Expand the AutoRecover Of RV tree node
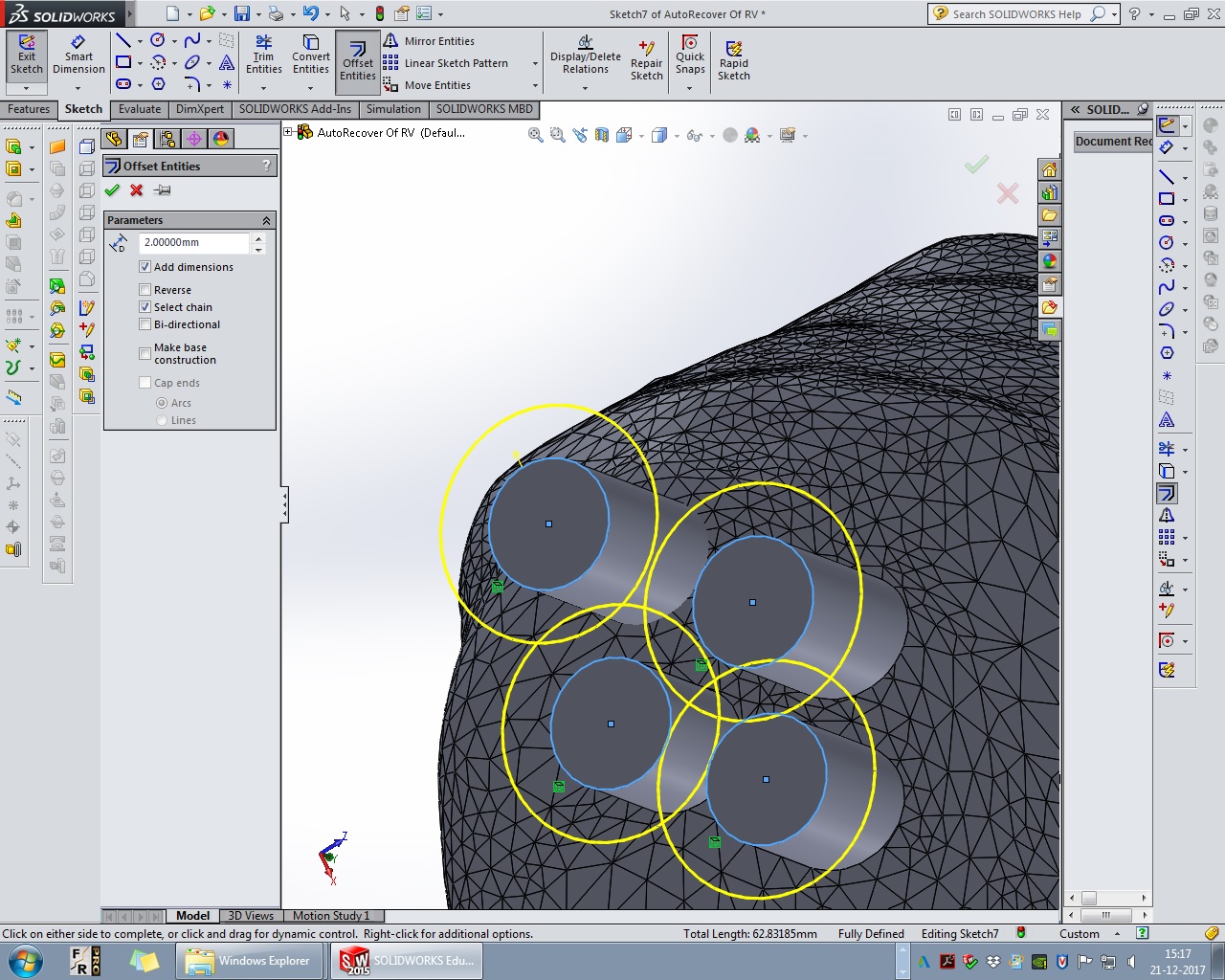This screenshot has height=980, width=1225. point(288,132)
